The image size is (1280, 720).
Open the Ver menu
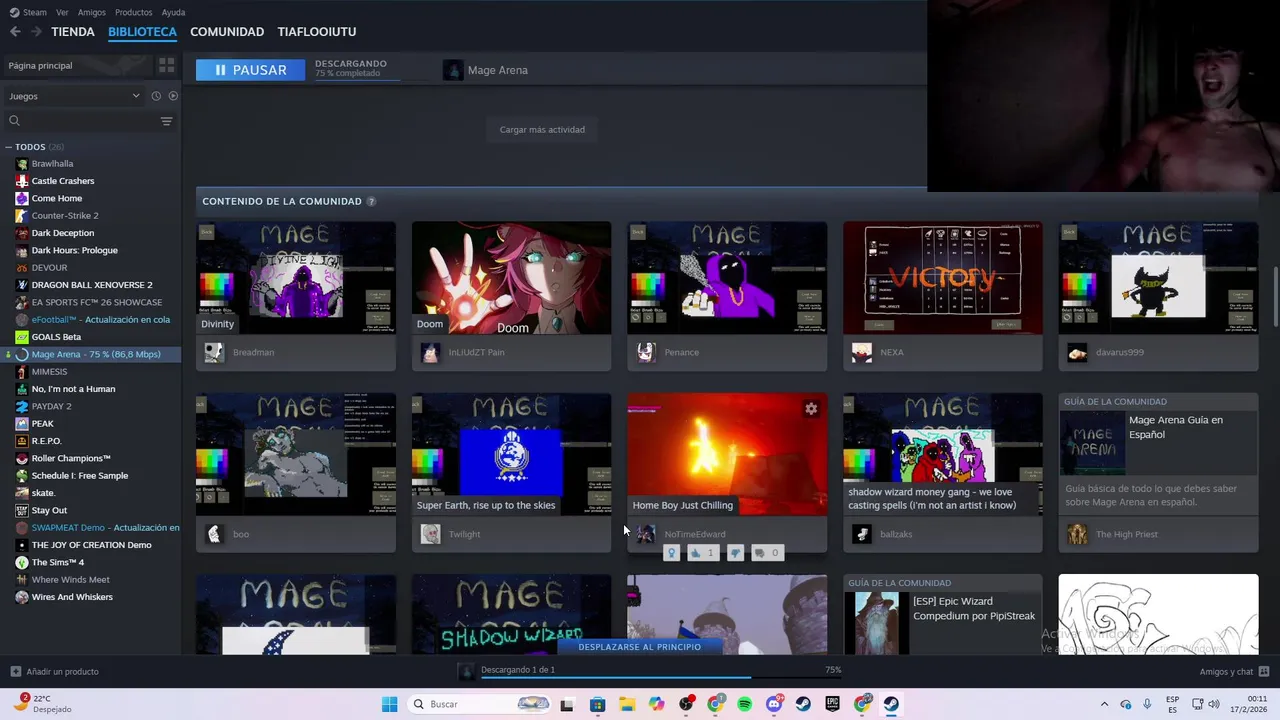tap(62, 12)
